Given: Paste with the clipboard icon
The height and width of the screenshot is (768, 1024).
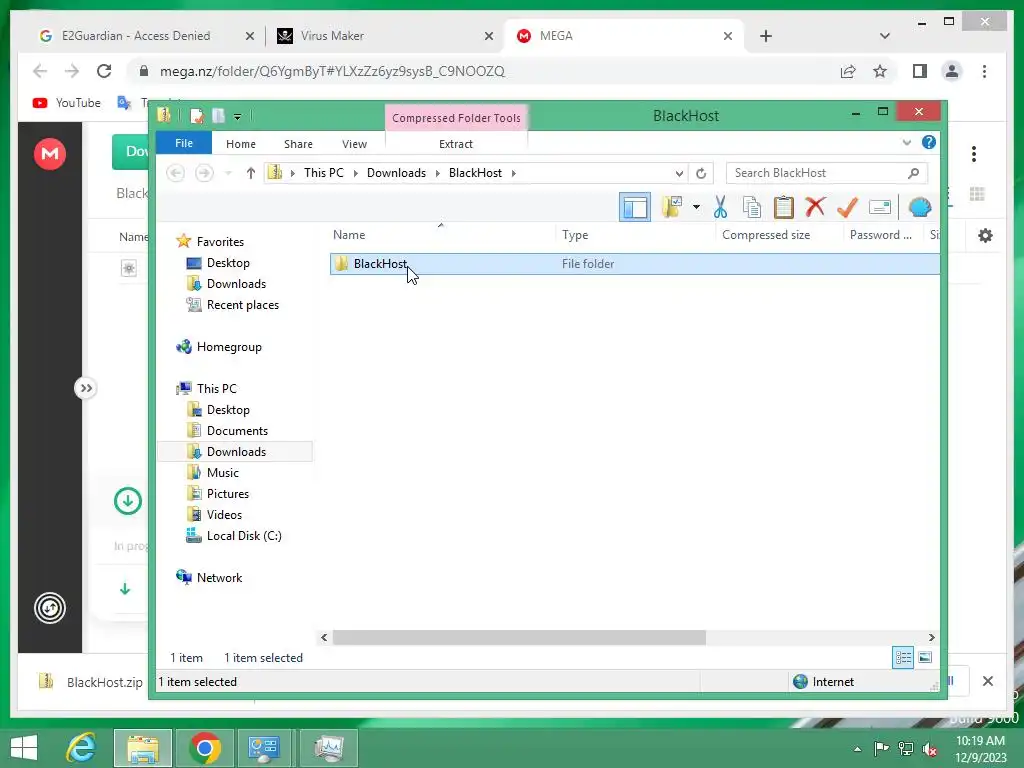Looking at the screenshot, I should pyautogui.click(x=783, y=207).
